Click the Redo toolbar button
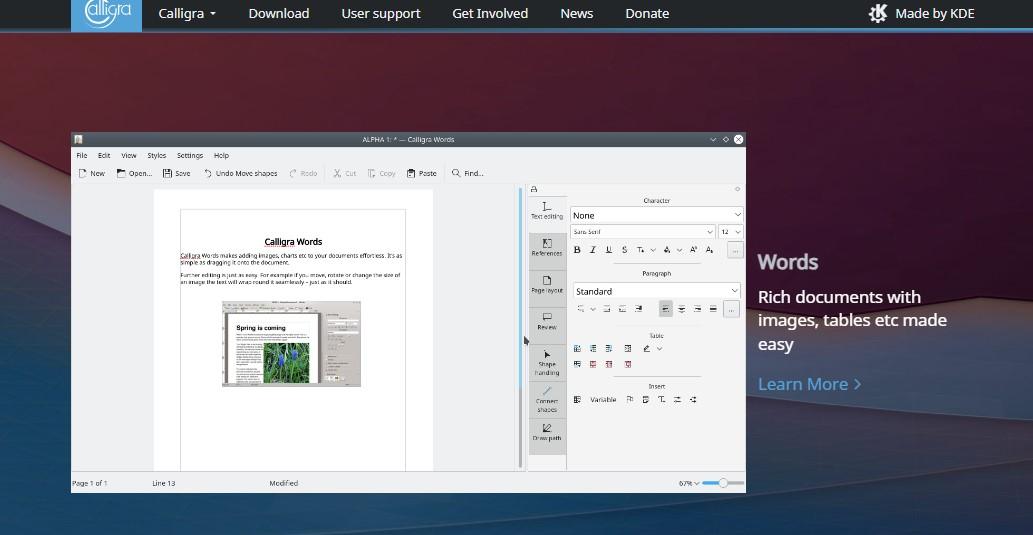 (303, 173)
